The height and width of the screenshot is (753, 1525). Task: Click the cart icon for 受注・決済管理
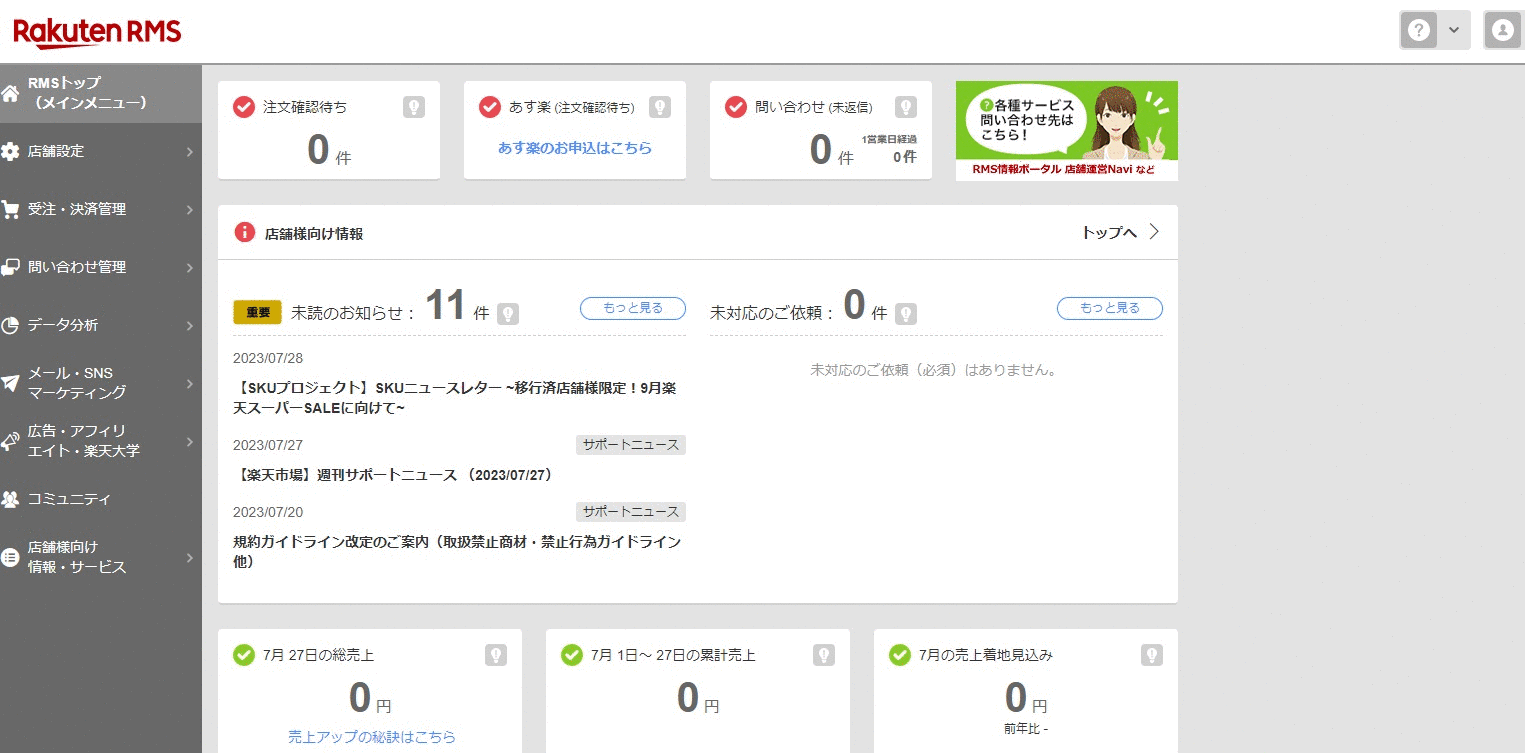pos(10,210)
